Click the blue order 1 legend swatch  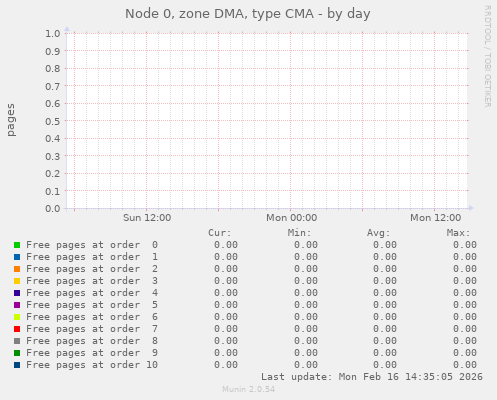click(x=17, y=257)
